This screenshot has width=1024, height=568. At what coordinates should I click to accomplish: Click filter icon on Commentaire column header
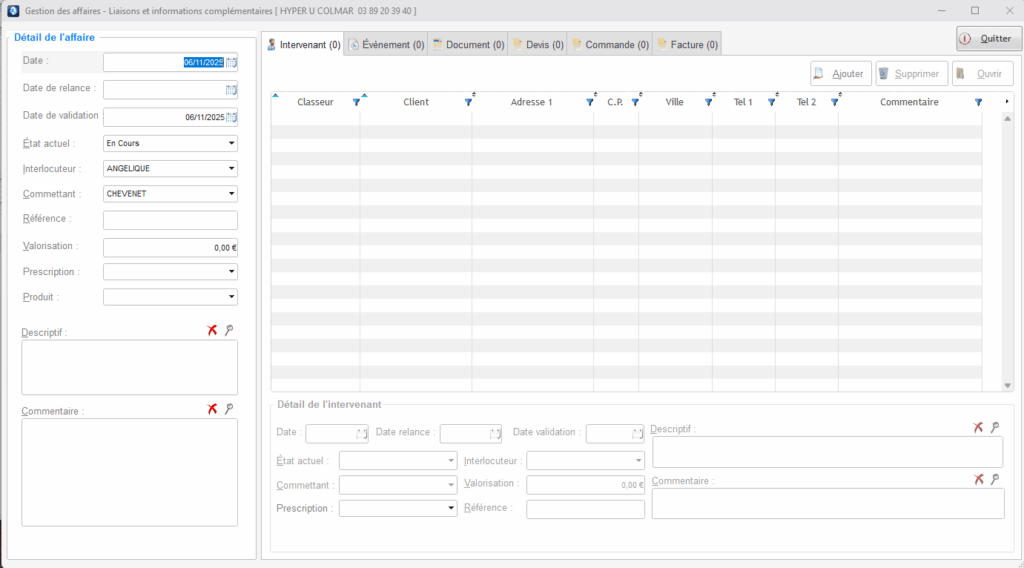(978, 102)
